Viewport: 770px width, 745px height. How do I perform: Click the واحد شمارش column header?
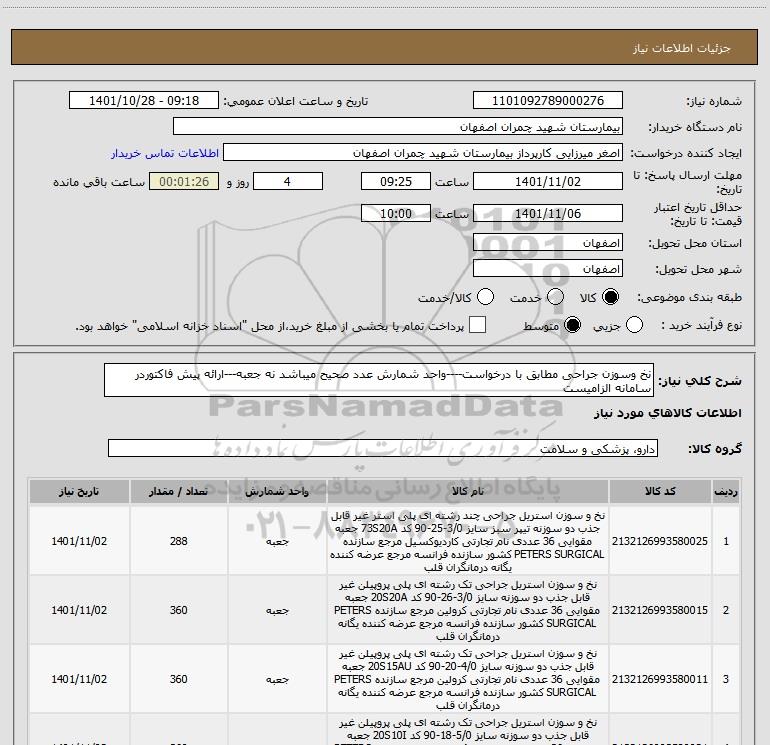click(x=277, y=492)
